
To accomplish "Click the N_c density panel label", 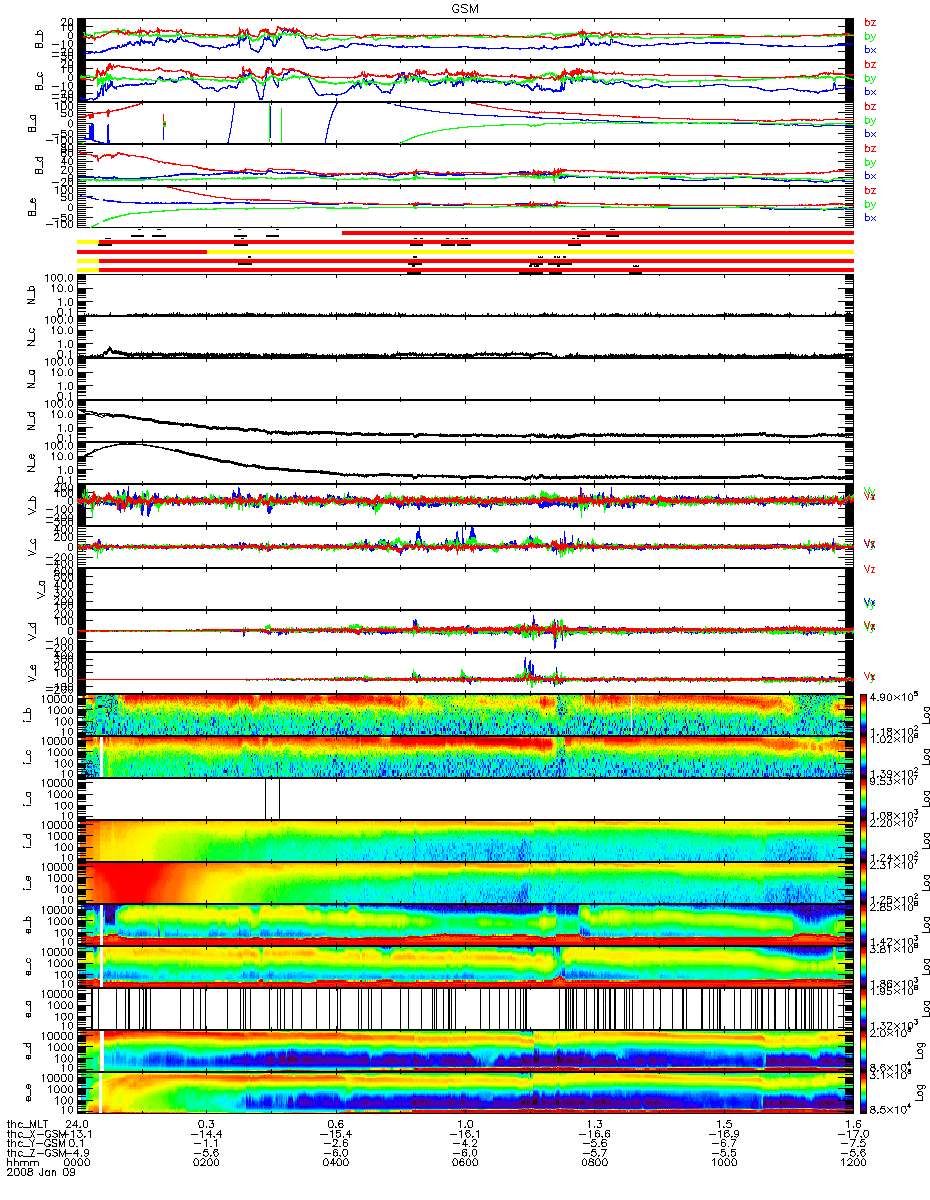I will point(31,337).
